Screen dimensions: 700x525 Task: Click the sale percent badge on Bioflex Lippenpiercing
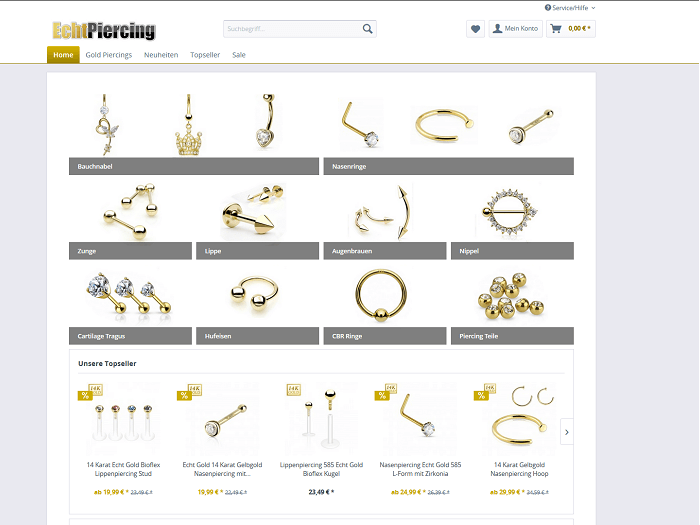click(84, 395)
